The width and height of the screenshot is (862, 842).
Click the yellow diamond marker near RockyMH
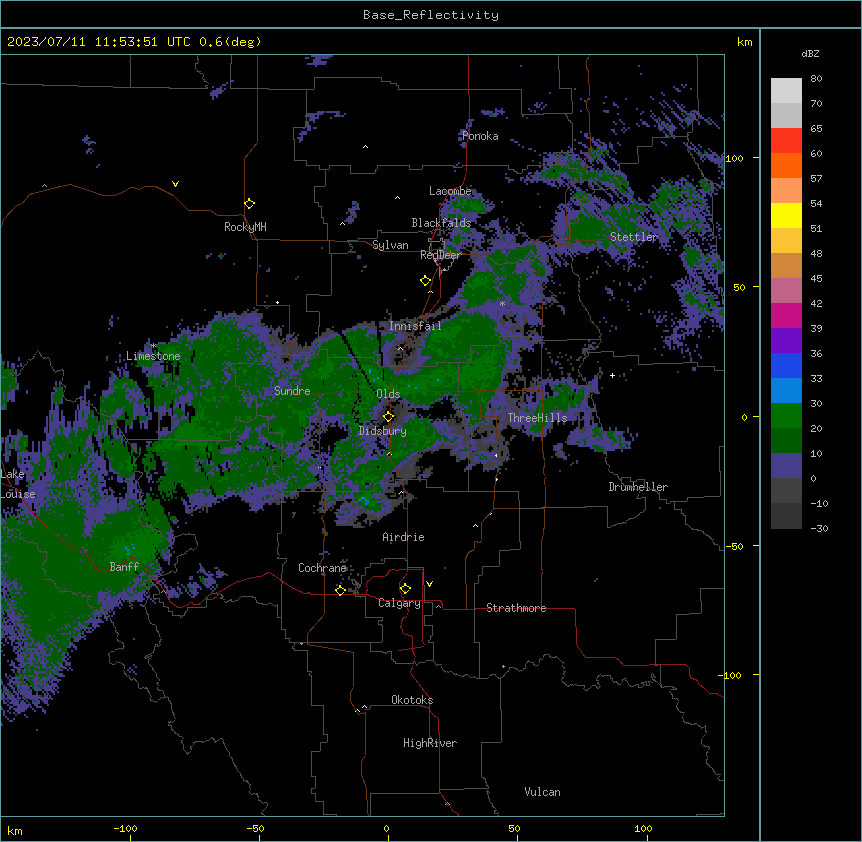[250, 204]
